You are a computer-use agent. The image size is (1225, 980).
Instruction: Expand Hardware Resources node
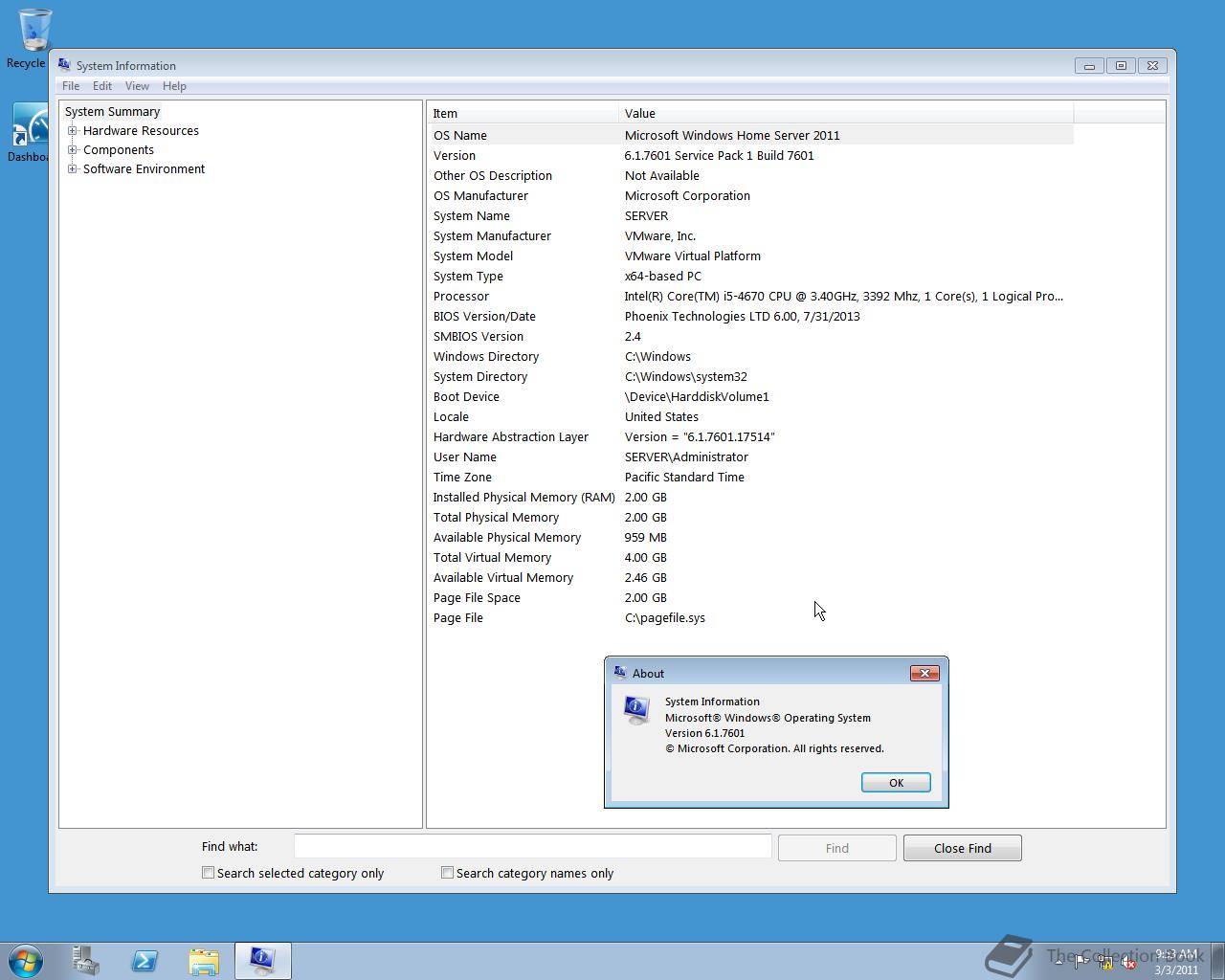click(72, 131)
